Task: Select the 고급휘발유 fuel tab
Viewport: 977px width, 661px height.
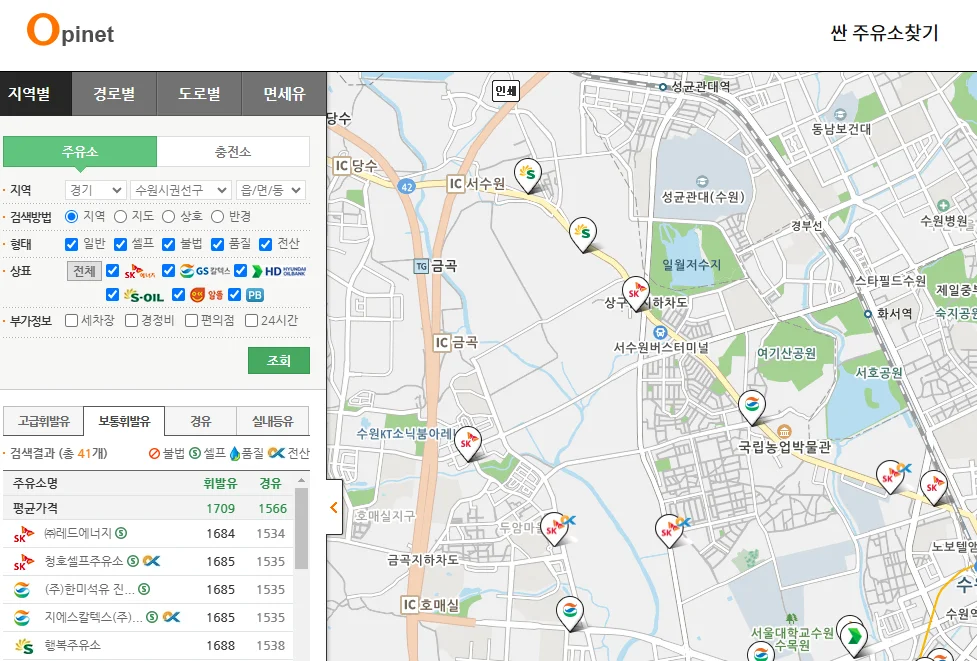Action: pos(44,421)
